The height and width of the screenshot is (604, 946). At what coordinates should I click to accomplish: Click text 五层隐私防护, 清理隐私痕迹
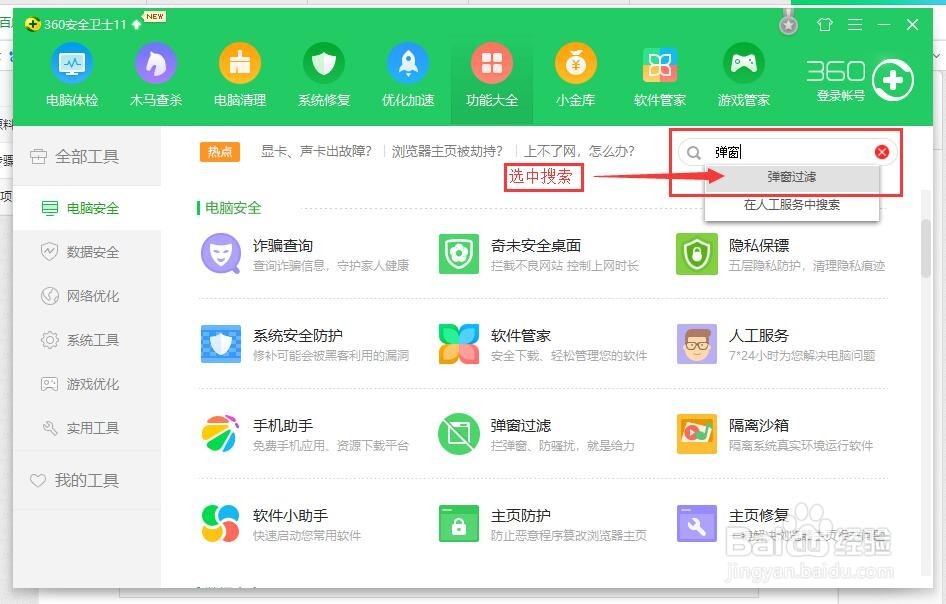807,265
